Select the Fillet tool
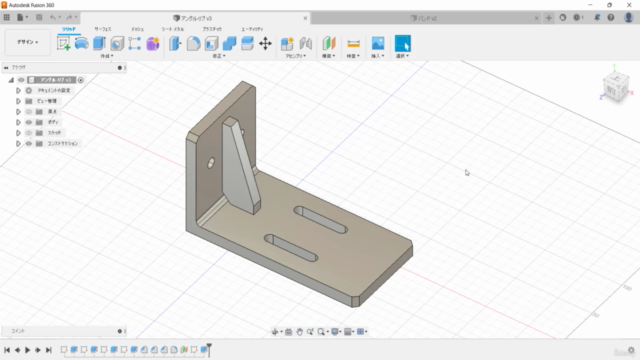640x360 pixels. coord(193,43)
